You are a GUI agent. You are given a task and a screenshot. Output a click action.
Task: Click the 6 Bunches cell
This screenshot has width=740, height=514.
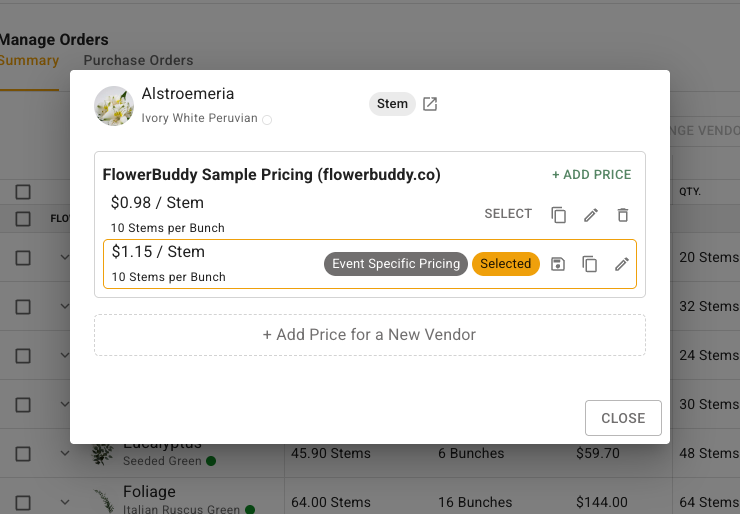[471, 454]
